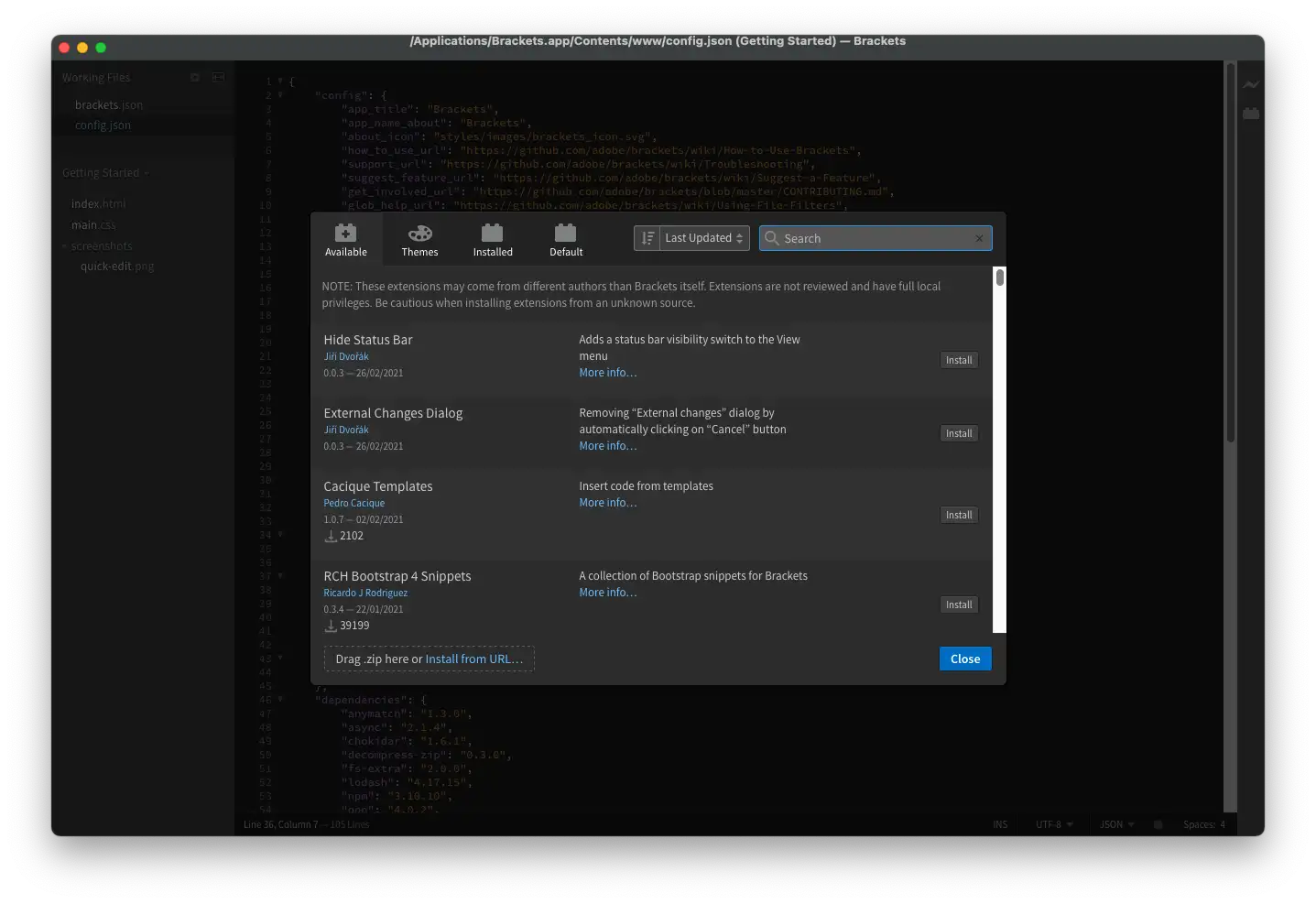Open the Available extensions tab
Image resolution: width=1316 pixels, height=904 pixels.
click(x=346, y=240)
